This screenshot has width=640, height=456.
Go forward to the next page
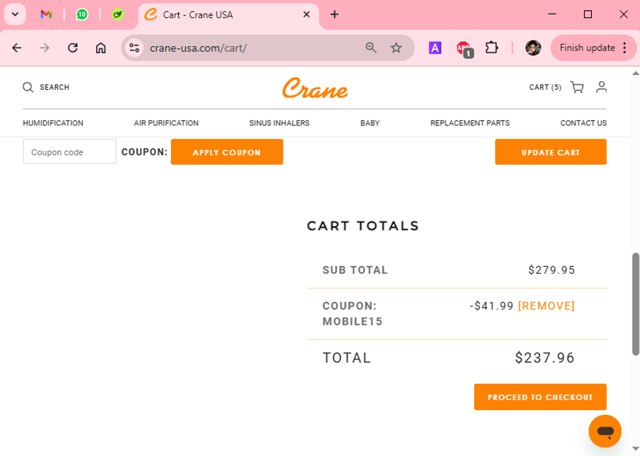point(44,48)
